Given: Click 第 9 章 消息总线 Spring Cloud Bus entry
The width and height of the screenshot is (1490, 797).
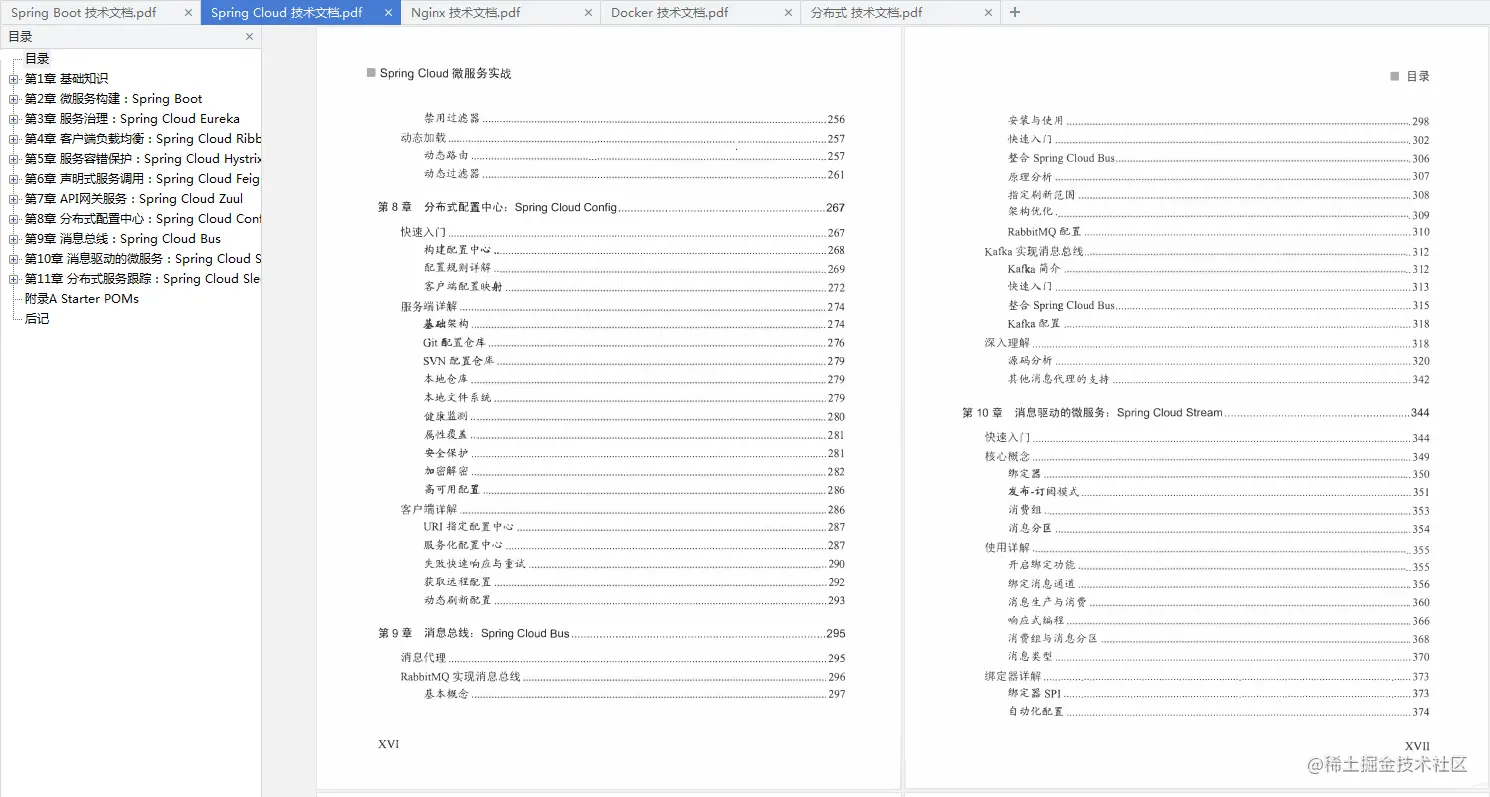Looking at the screenshot, I should [611, 633].
